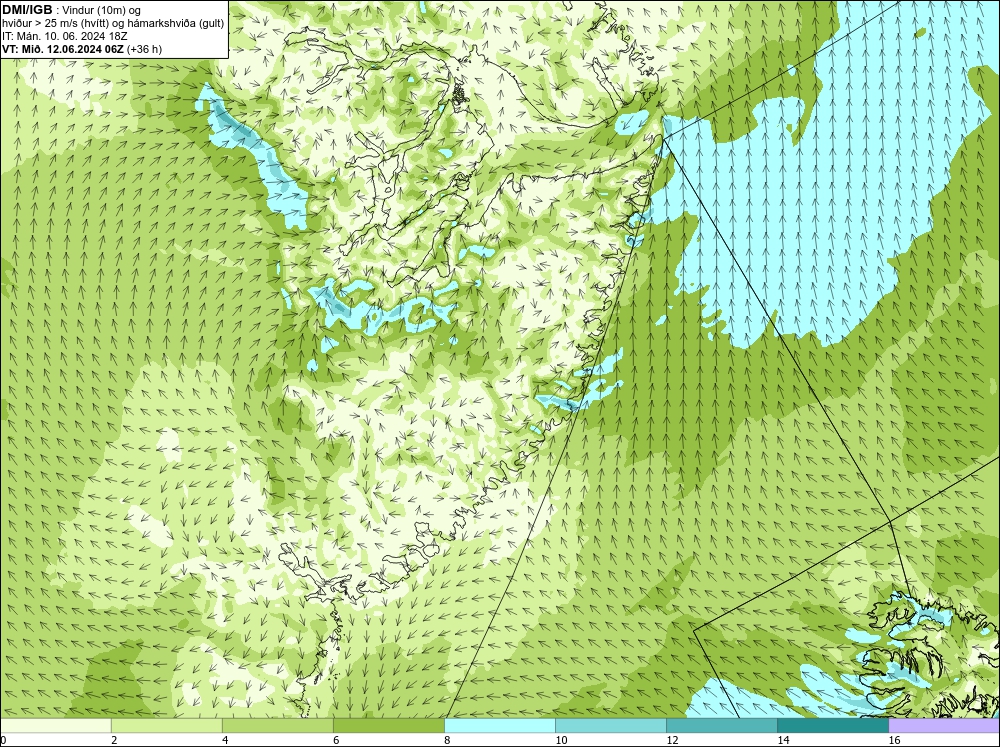Click the 2–4 m/s light green legend swatch
The height and width of the screenshot is (747, 1000).
coord(166,725)
